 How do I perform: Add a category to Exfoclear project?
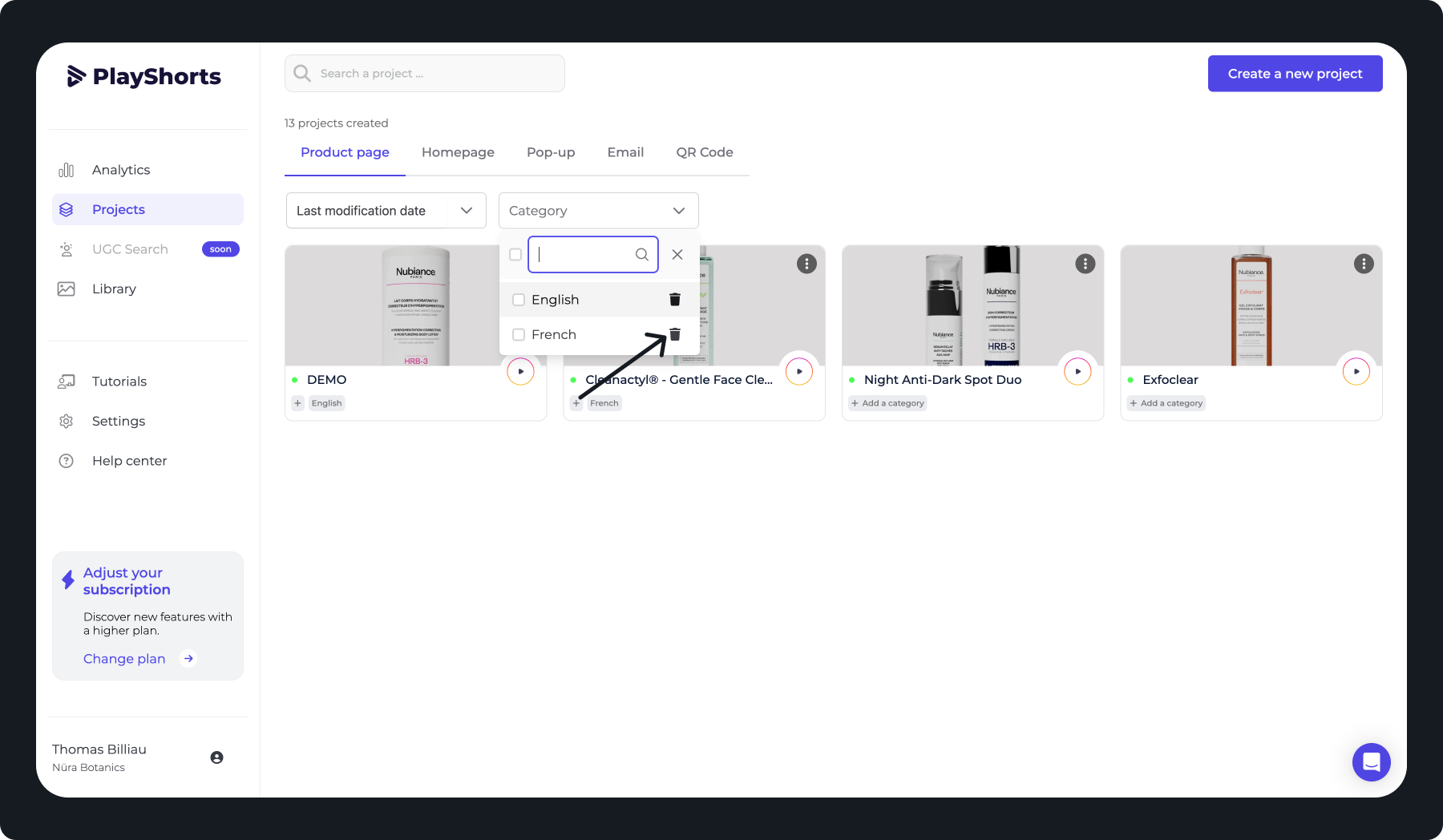1166,403
